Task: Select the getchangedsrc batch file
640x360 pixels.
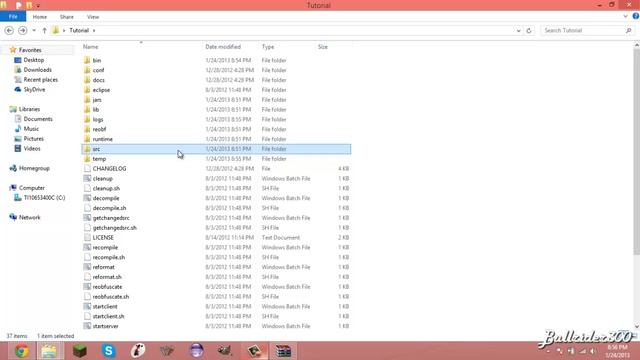Action: click(x=216, y=218)
